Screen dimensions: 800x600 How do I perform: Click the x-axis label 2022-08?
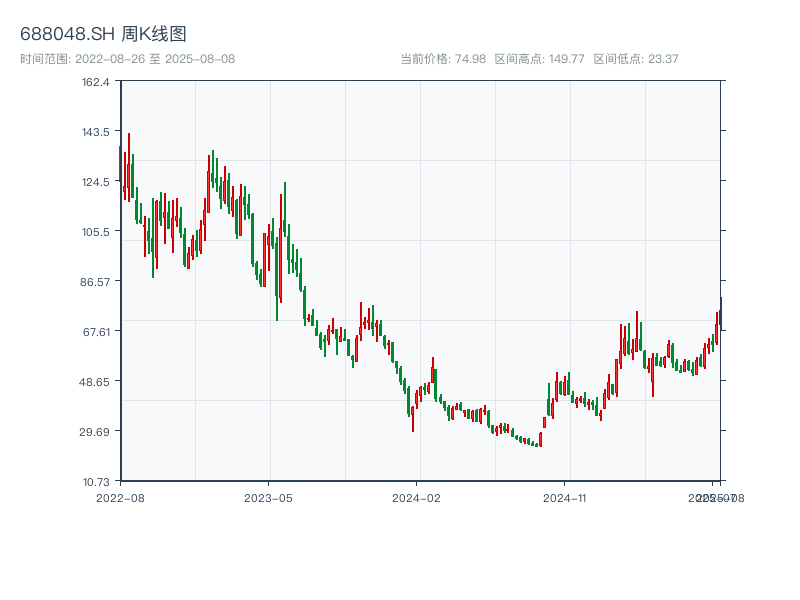120,498
